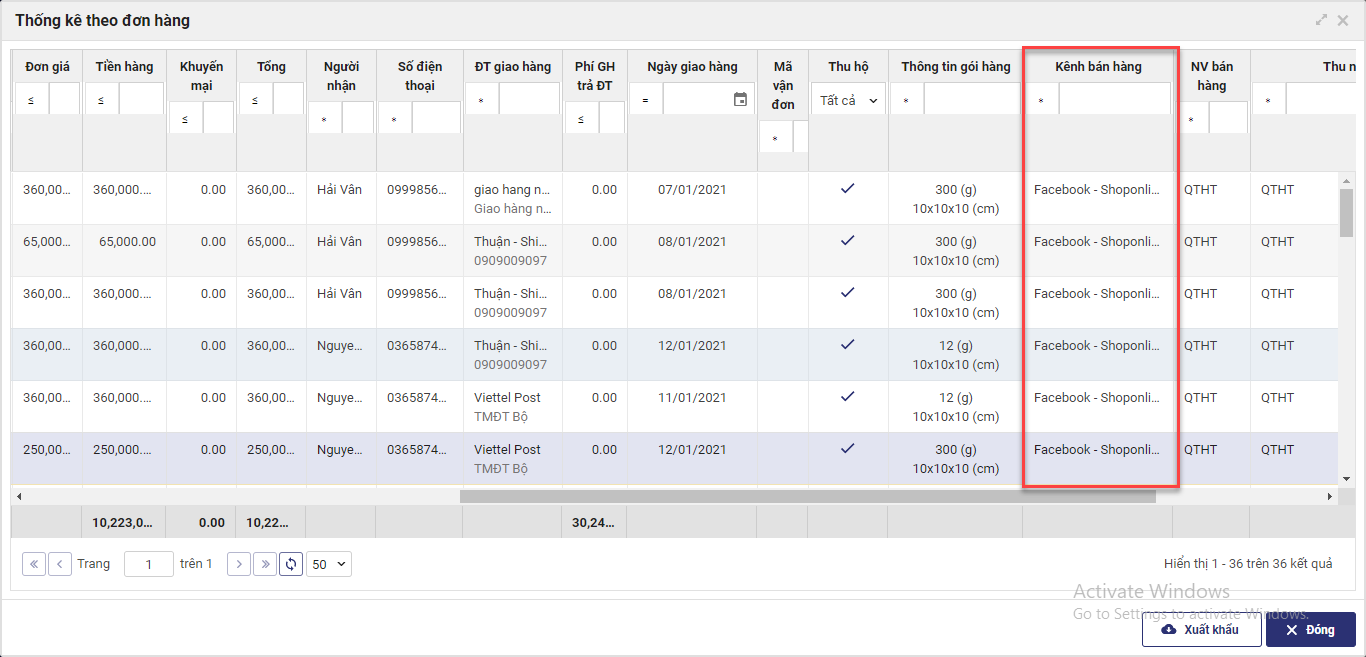Screen dimensions: 1366x657
Task: Focus the Kênh bán hàng filter text field
Action: (x=1114, y=100)
